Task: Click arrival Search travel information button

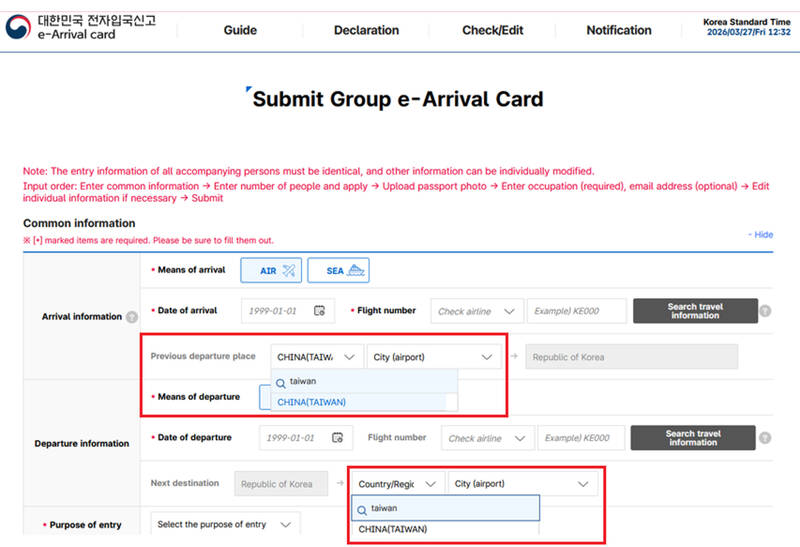Action: click(694, 311)
